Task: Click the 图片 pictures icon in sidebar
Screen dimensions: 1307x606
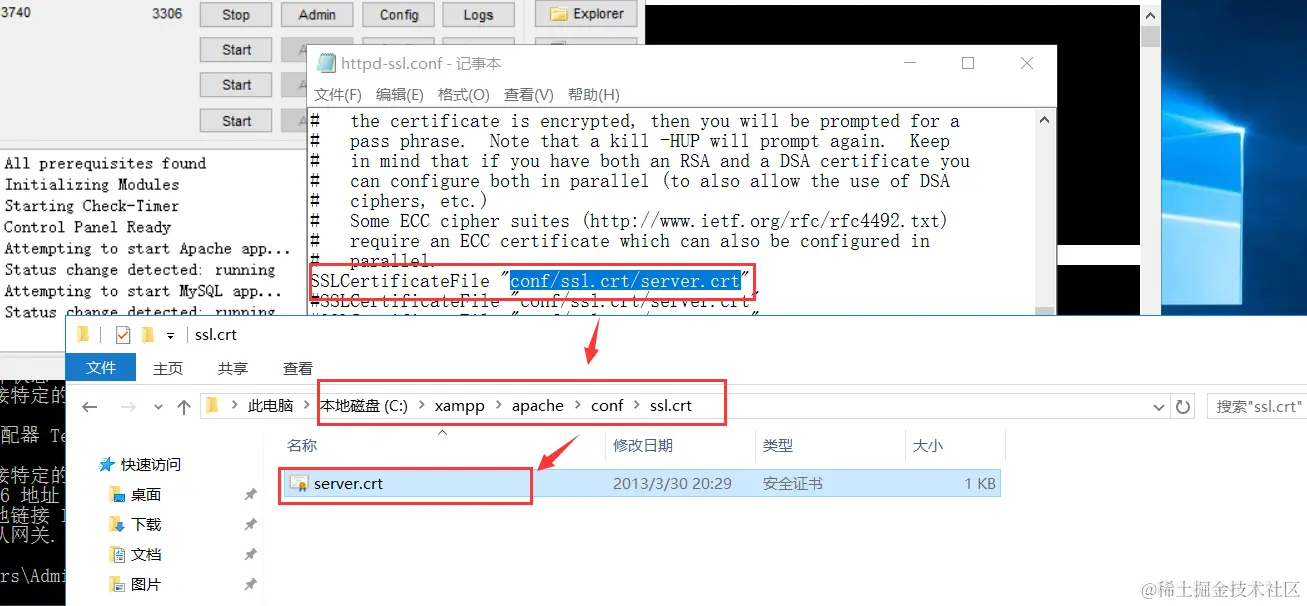Action: coord(117,584)
